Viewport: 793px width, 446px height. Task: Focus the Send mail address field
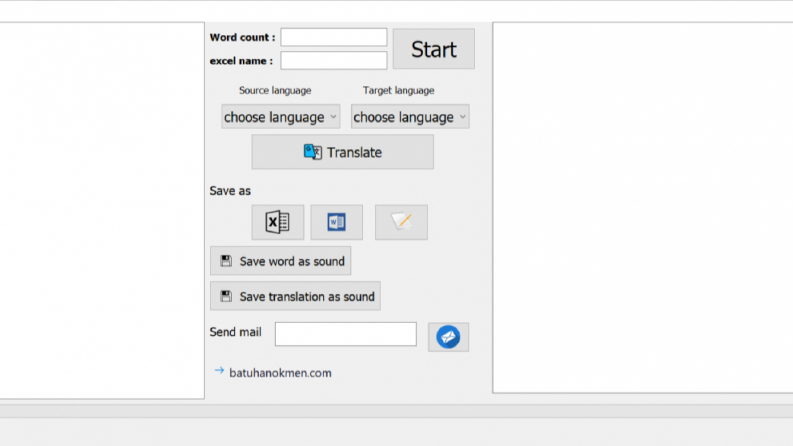(x=345, y=334)
